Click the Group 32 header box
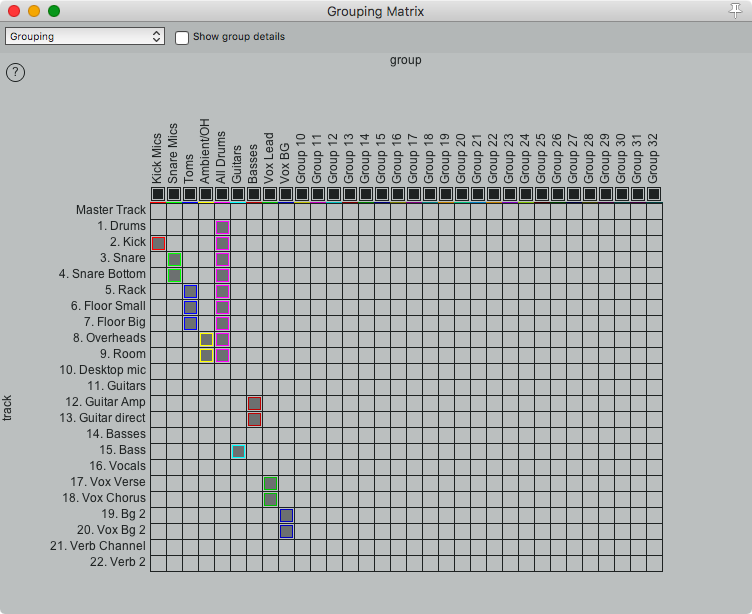The width and height of the screenshot is (752, 614). [654, 194]
